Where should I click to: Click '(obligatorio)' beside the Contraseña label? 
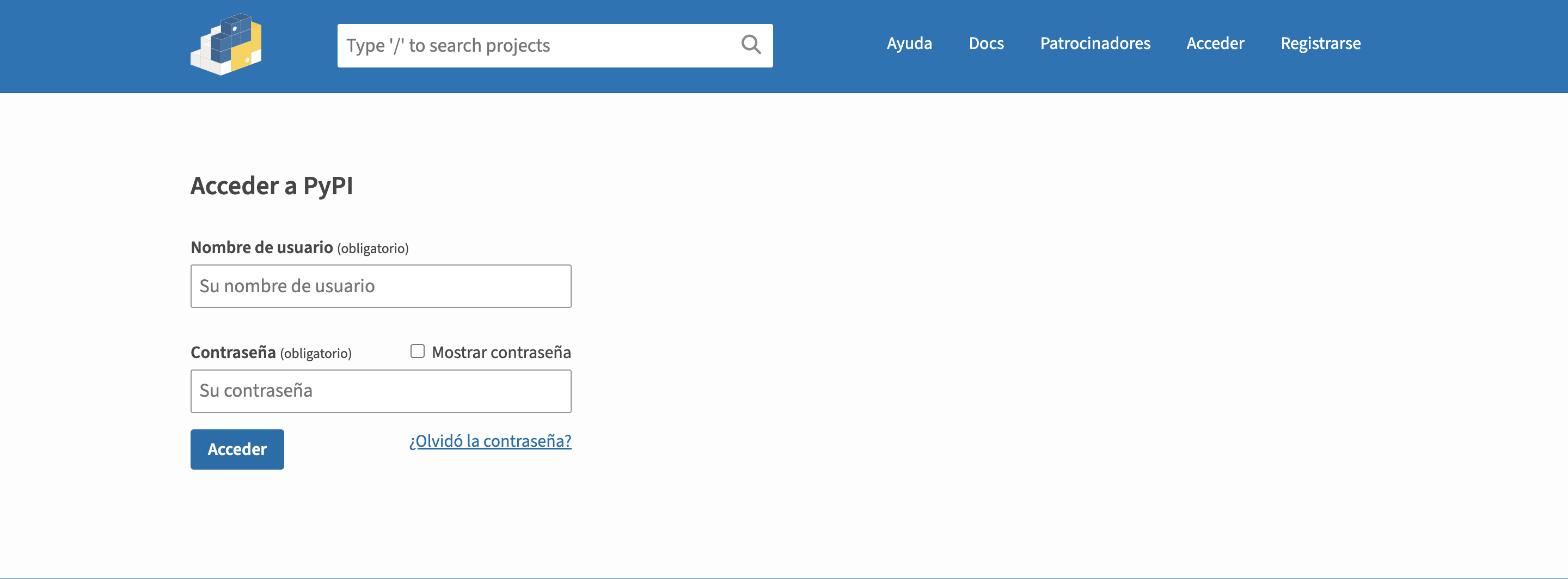tap(315, 353)
